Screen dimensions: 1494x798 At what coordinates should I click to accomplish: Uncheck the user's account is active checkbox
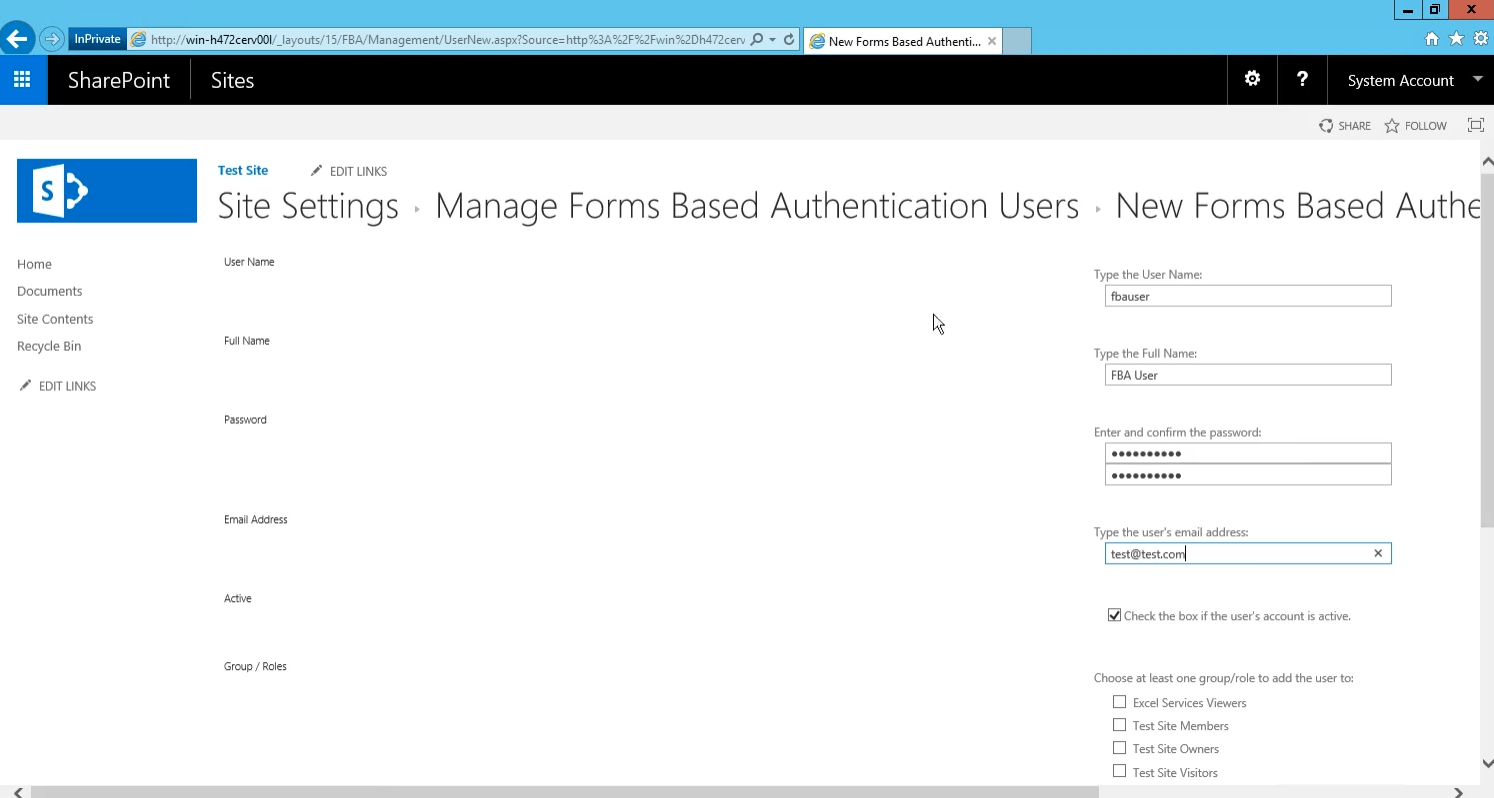1114,614
